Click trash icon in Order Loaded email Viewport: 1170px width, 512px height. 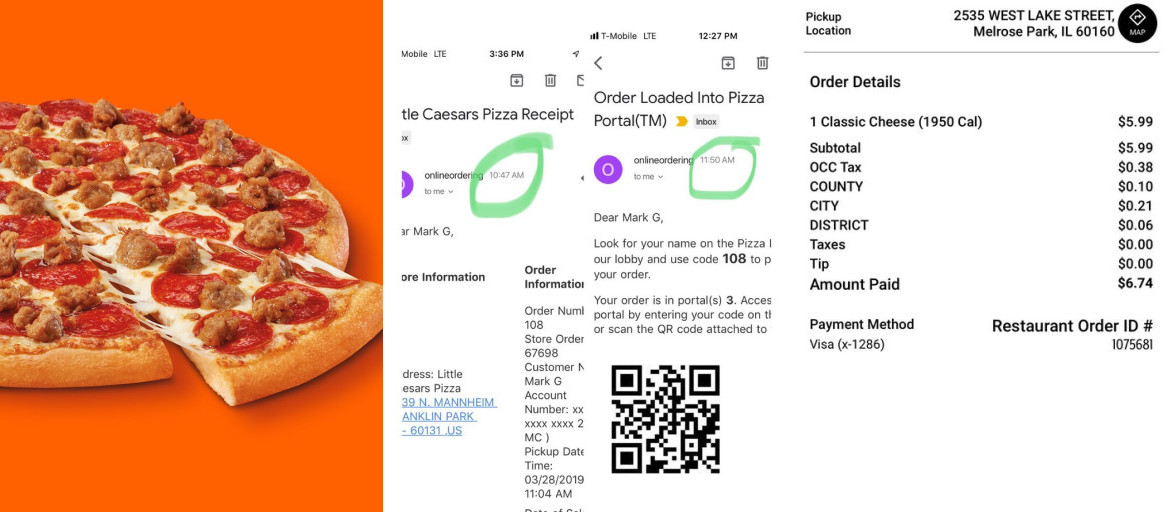[763, 63]
